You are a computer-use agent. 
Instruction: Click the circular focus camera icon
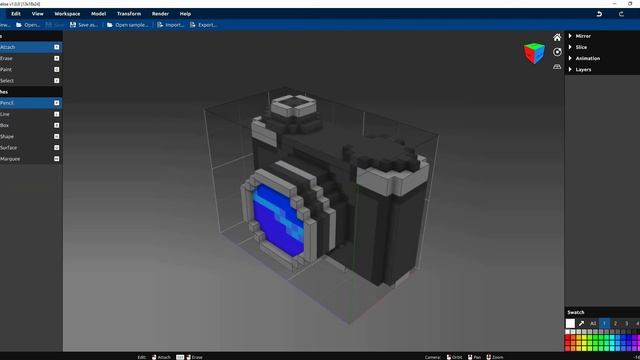coord(557,52)
